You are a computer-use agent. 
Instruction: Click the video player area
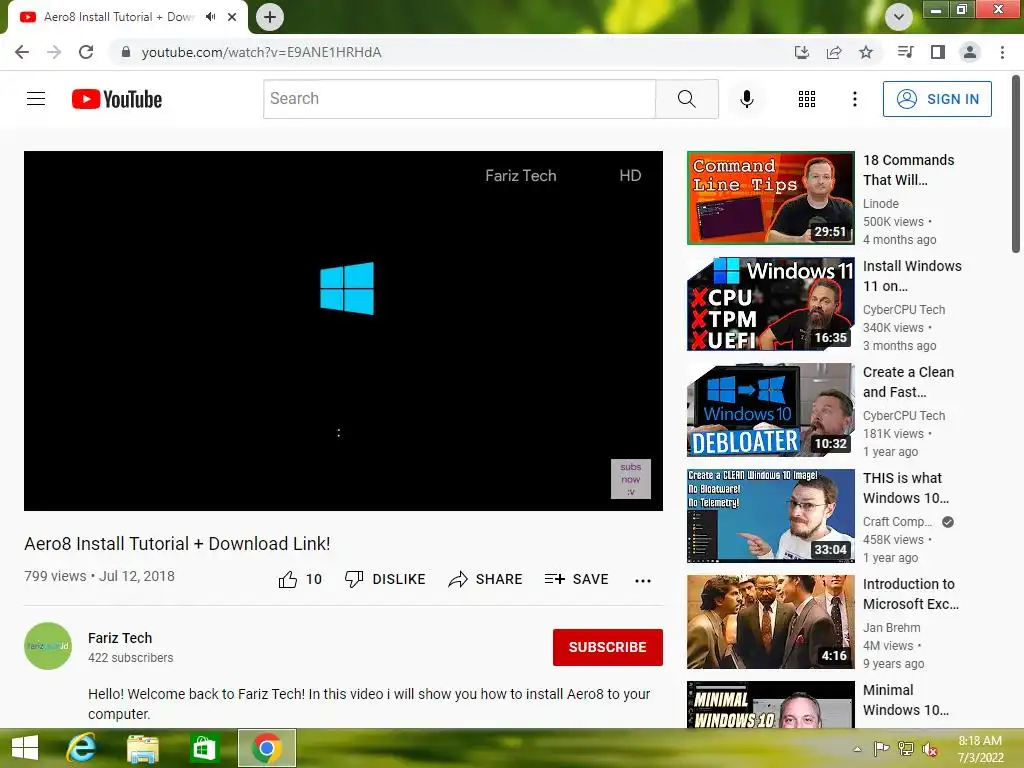pos(344,331)
